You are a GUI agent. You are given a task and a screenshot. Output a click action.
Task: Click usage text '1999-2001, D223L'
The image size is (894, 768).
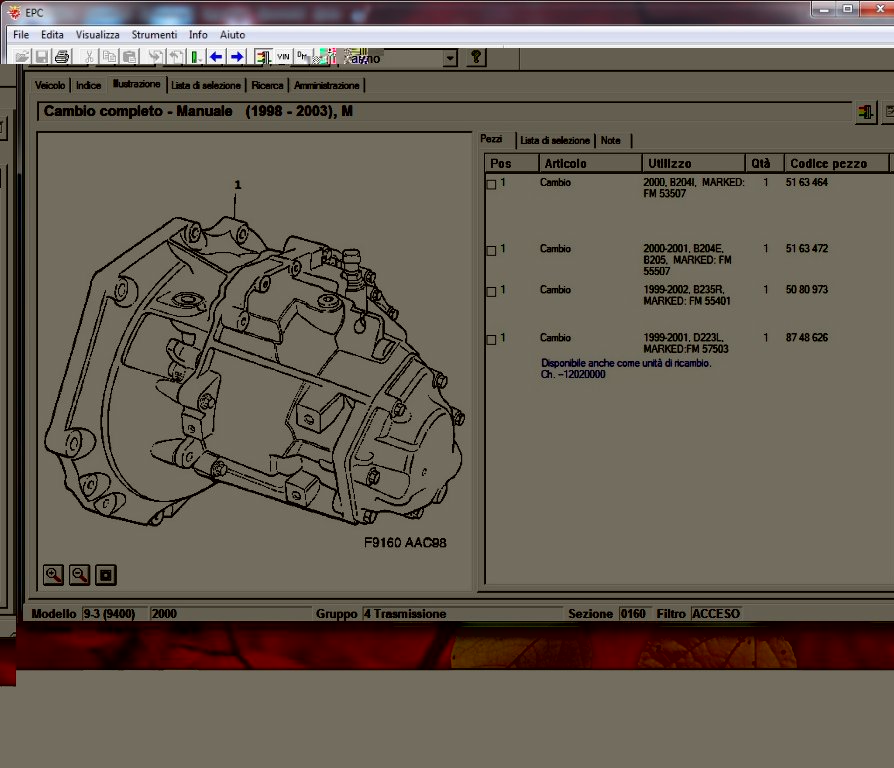(683, 338)
